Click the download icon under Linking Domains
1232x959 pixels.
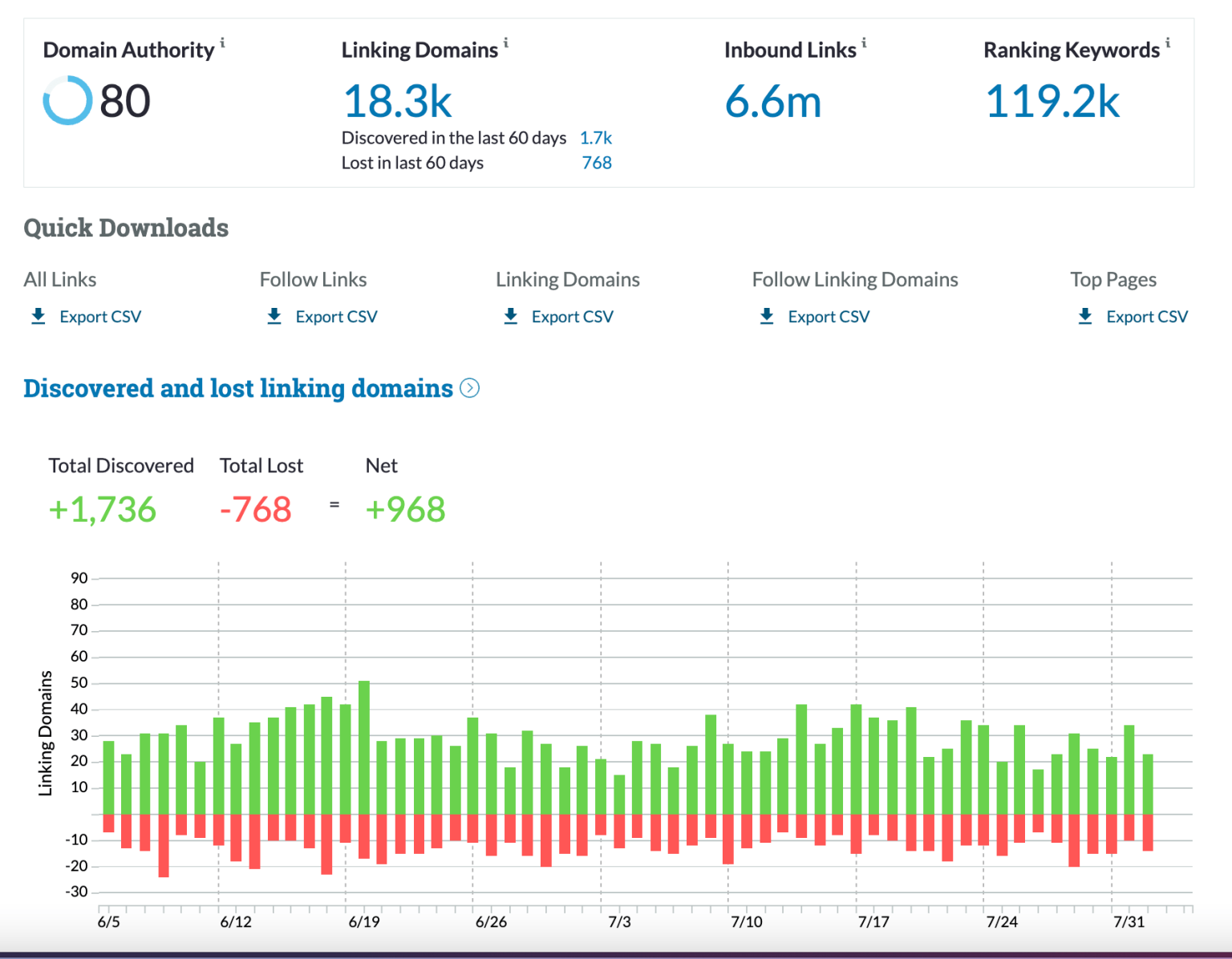[x=510, y=316]
